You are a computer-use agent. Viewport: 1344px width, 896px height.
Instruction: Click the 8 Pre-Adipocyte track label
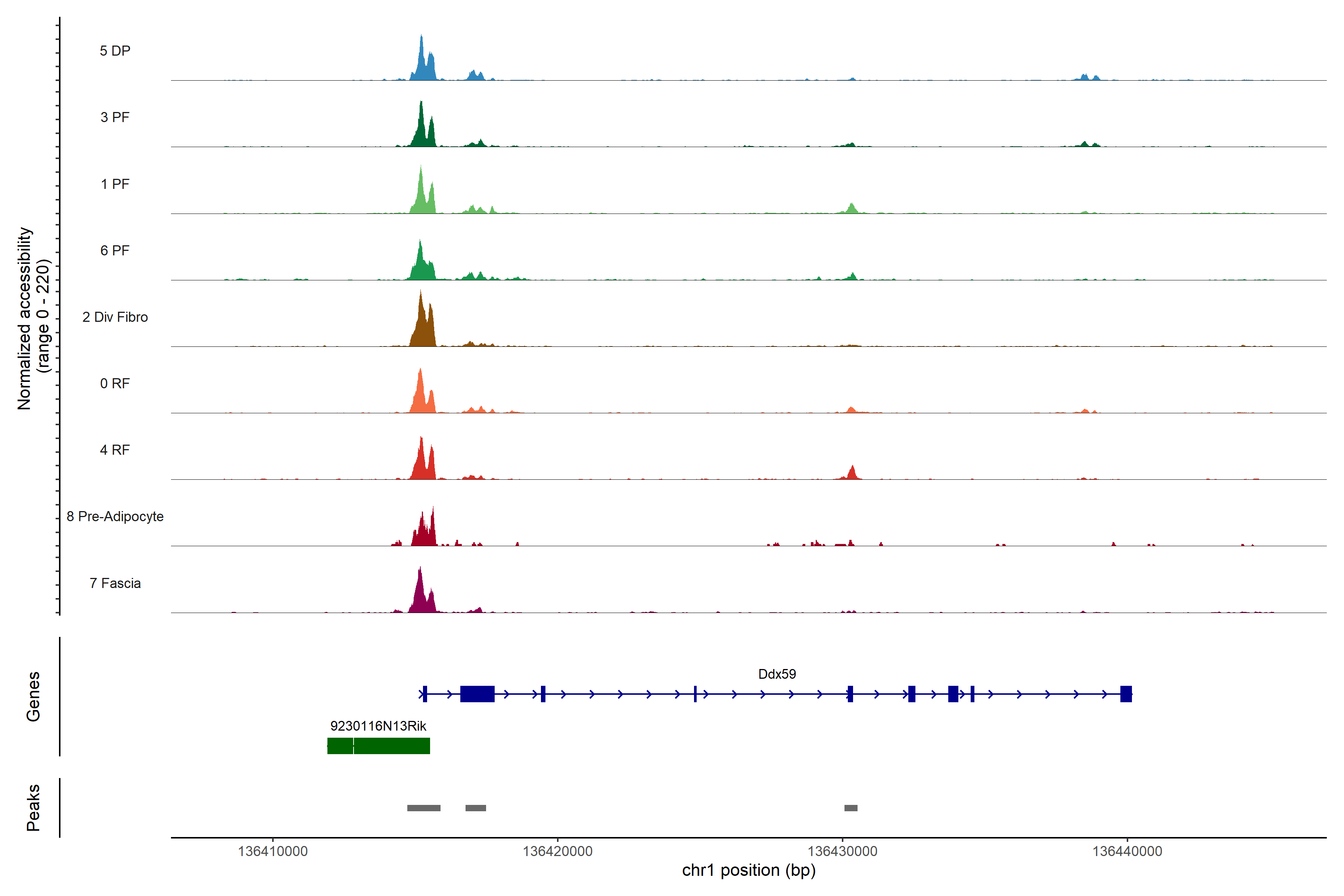pos(115,517)
